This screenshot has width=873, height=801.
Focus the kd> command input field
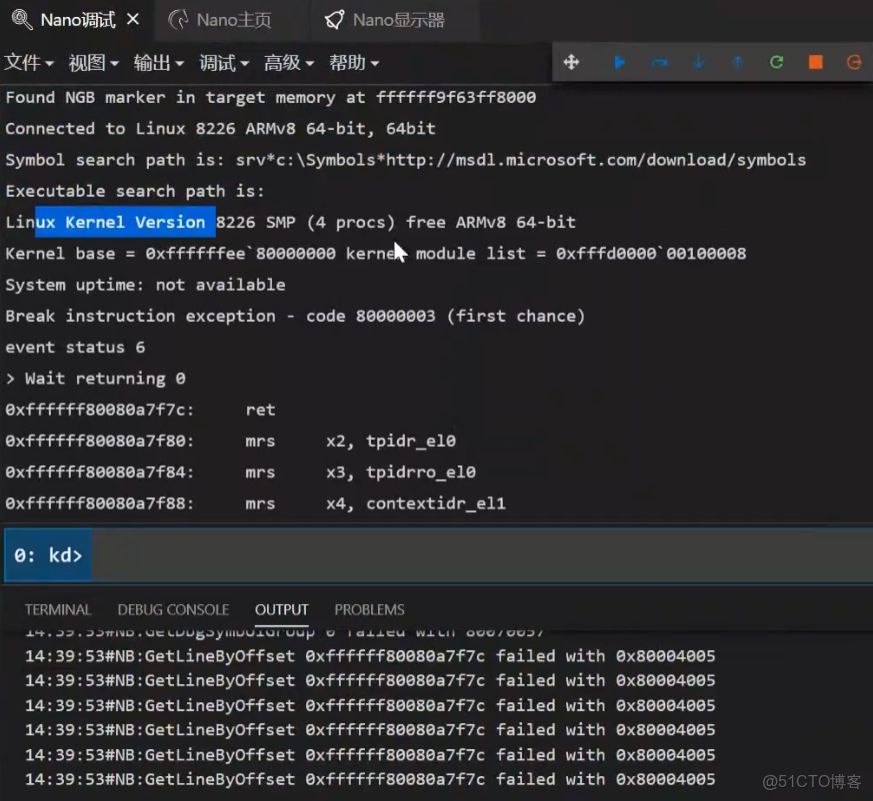(x=482, y=555)
